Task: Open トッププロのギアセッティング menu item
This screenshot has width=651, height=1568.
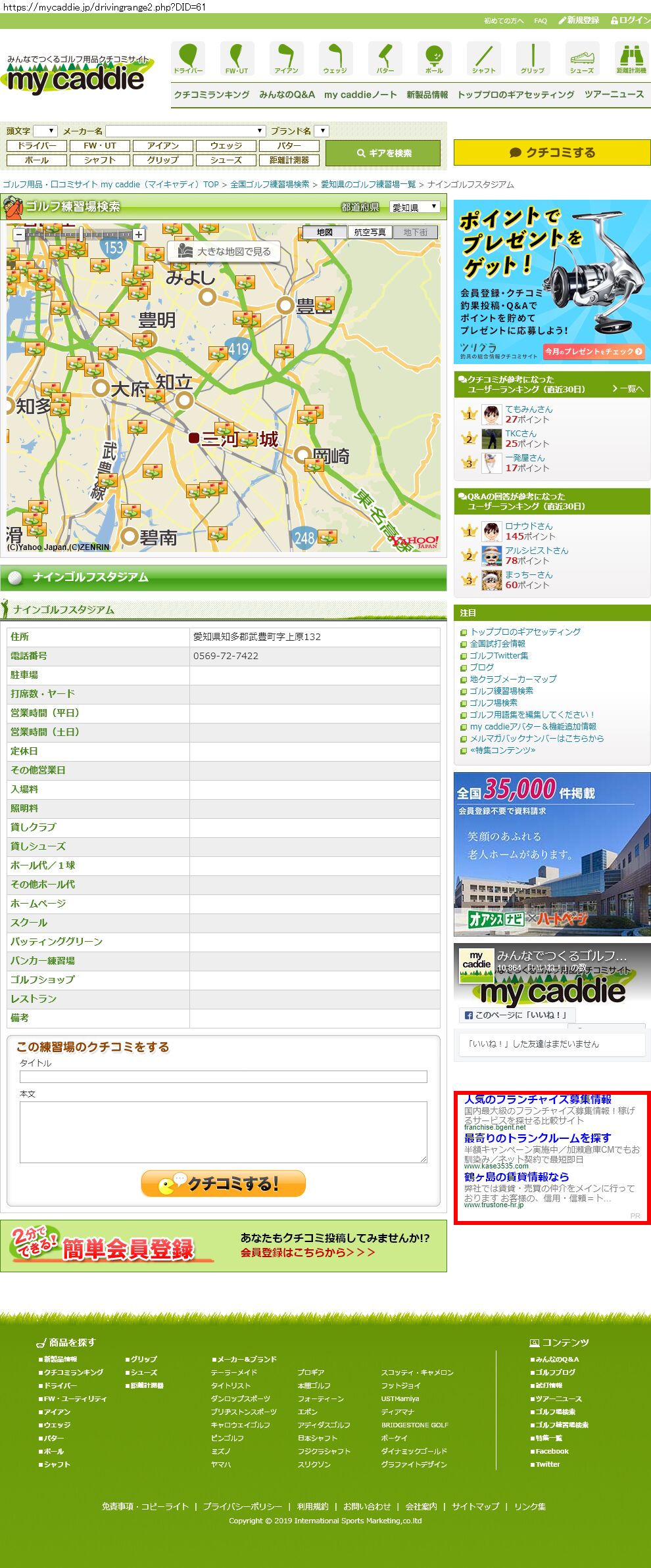Action: pyautogui.click(x=516, y=95)
